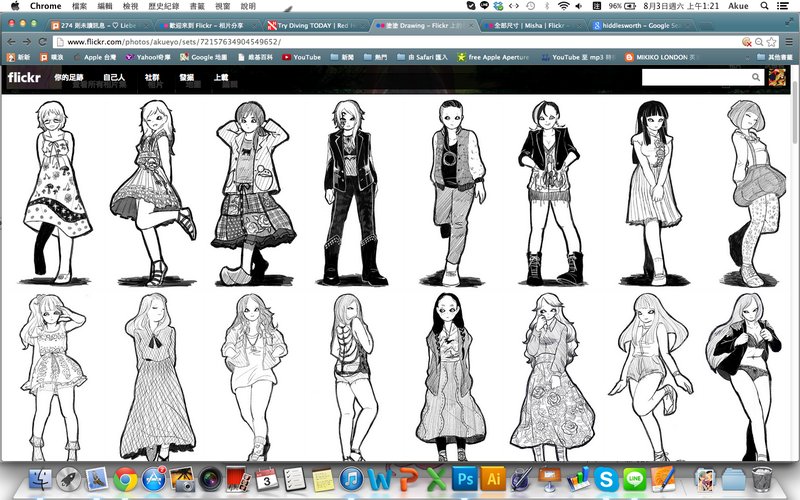
Task: Open the MIKIKO LONDON bookmark
Action: pos(660,57)
